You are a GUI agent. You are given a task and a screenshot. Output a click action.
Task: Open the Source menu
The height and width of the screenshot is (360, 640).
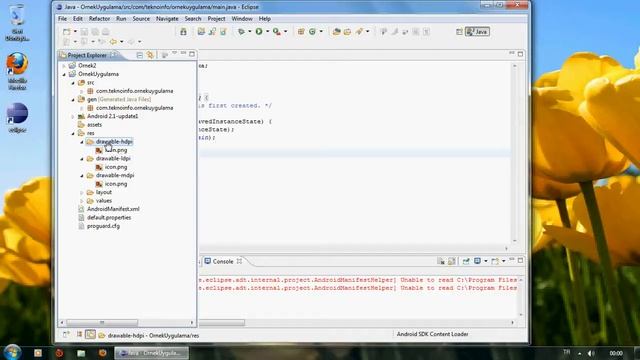coord(141,19)
